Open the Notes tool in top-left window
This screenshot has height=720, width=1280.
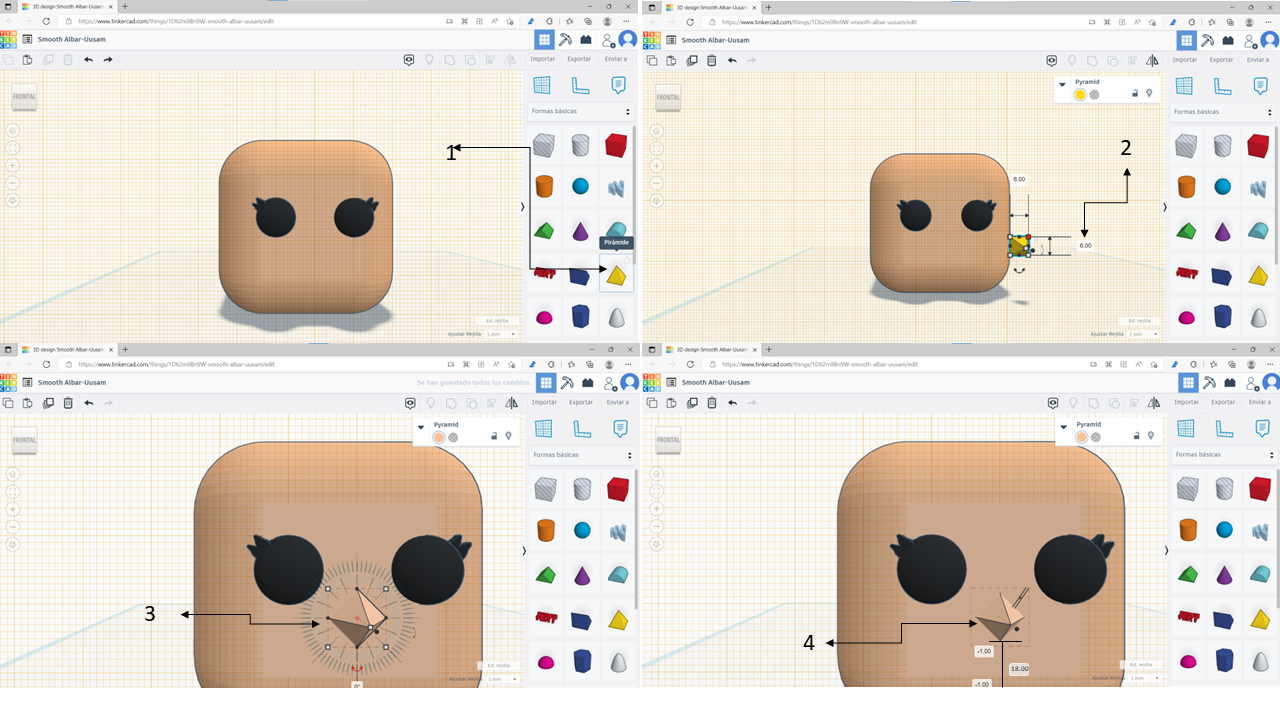pyautogui.click(x=618, y=86)
